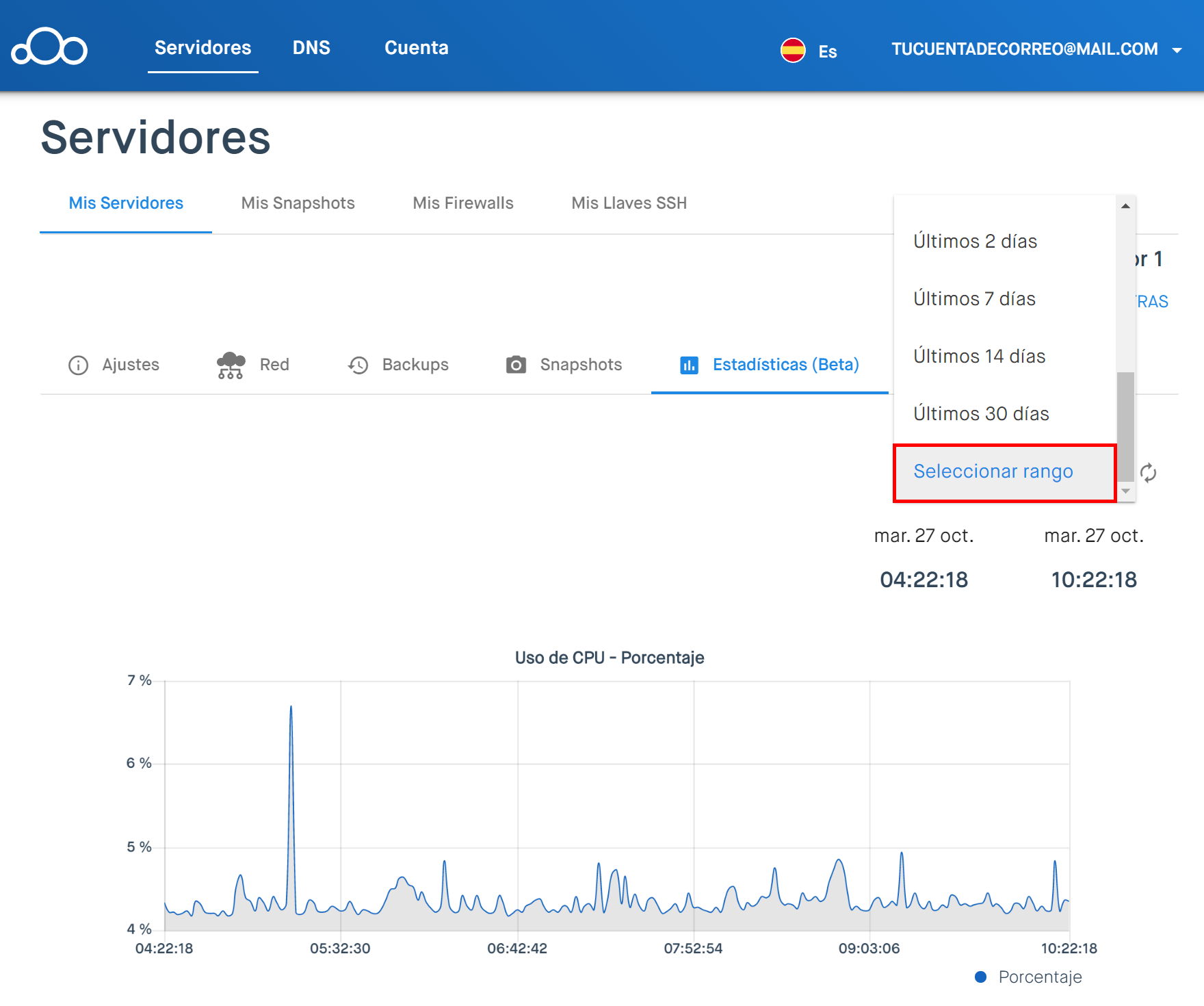Switch to Mis Firewalls tab
Image resolution: width=1204 pixels, height=1006 pixels.
463,203
